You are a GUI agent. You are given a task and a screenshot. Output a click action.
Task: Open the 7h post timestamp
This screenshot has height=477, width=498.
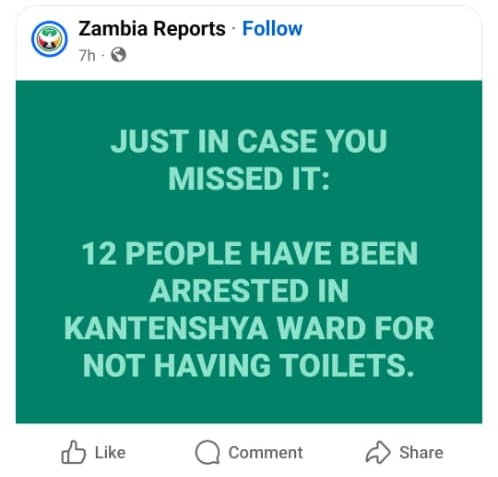pyautogui.click(x=87, y=55)
